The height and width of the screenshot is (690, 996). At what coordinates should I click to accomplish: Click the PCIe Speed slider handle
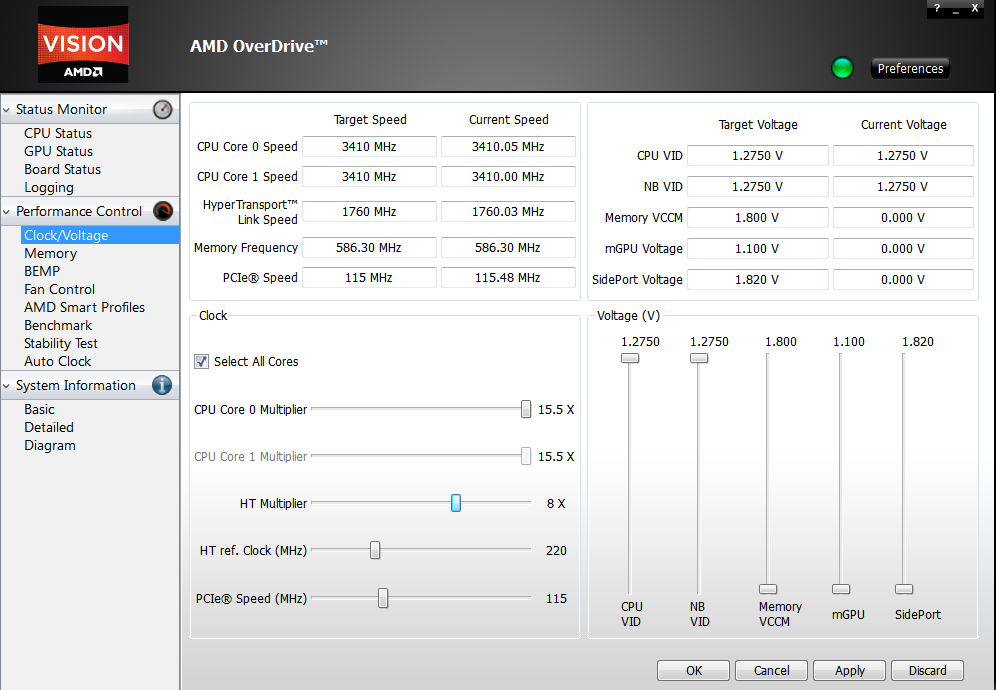point(382,598)
